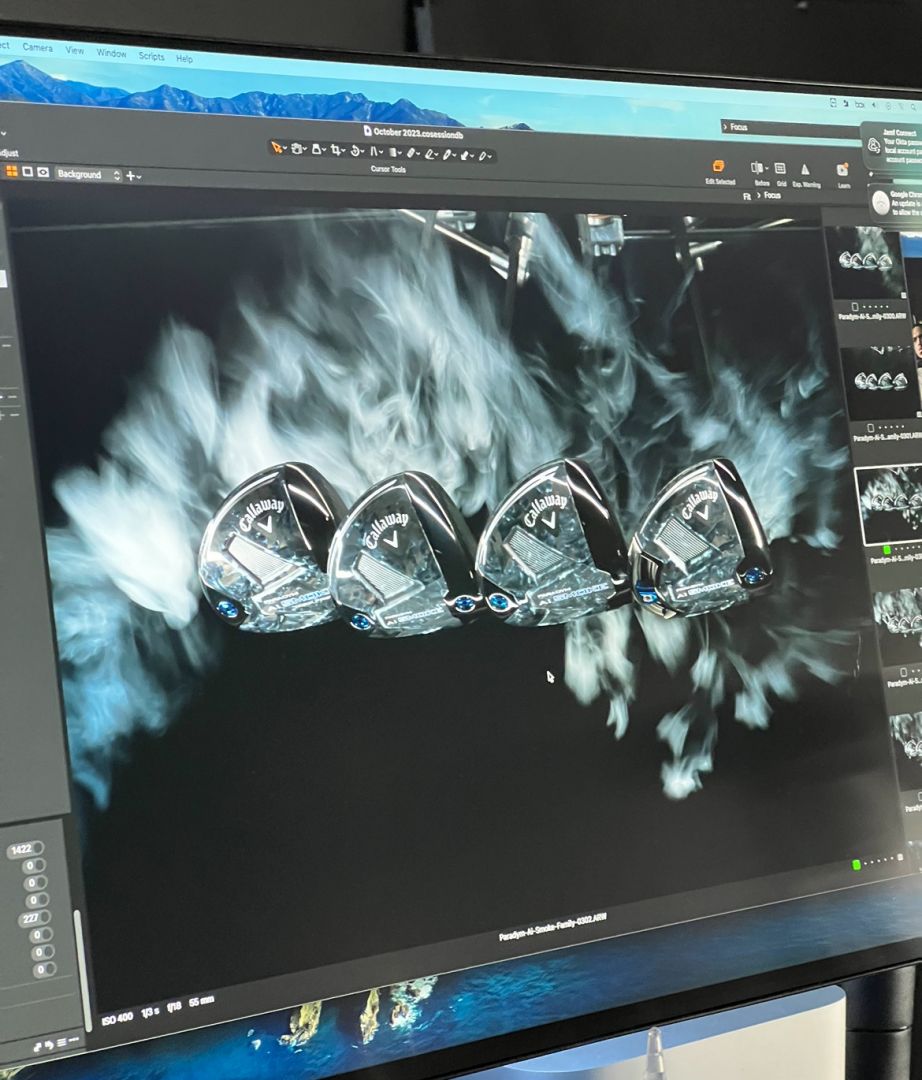The image size is (922, 1080).
Task: Click the green color tag in the viewer corner
Action: tap(856, 864)
